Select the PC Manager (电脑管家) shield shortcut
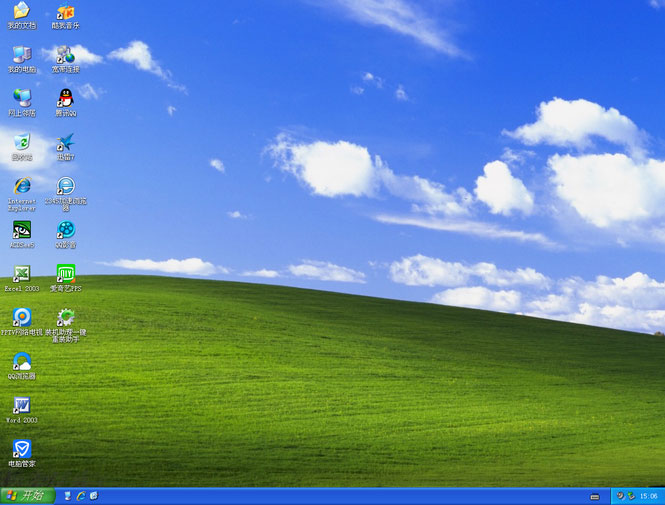The height and width of the screenshot is (505, 665). (x=22, y=454)
